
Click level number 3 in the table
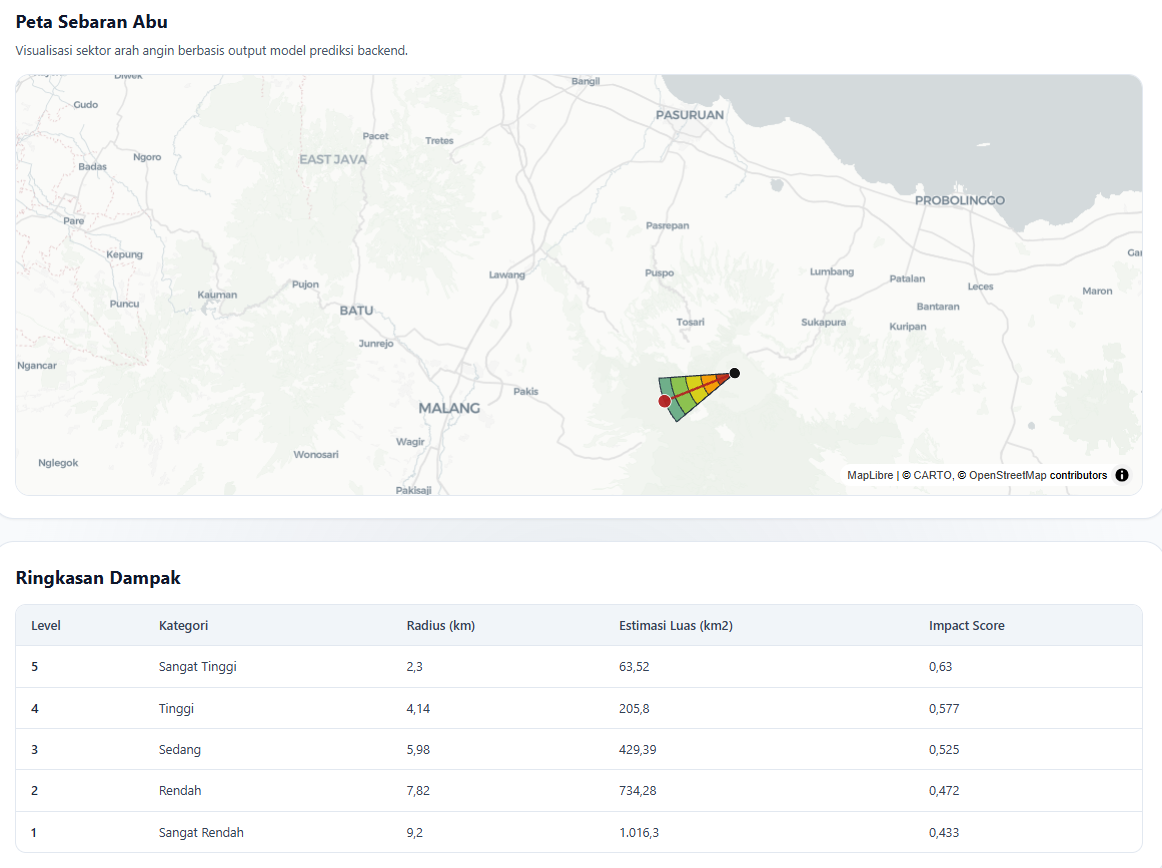[x=34, y=749]
